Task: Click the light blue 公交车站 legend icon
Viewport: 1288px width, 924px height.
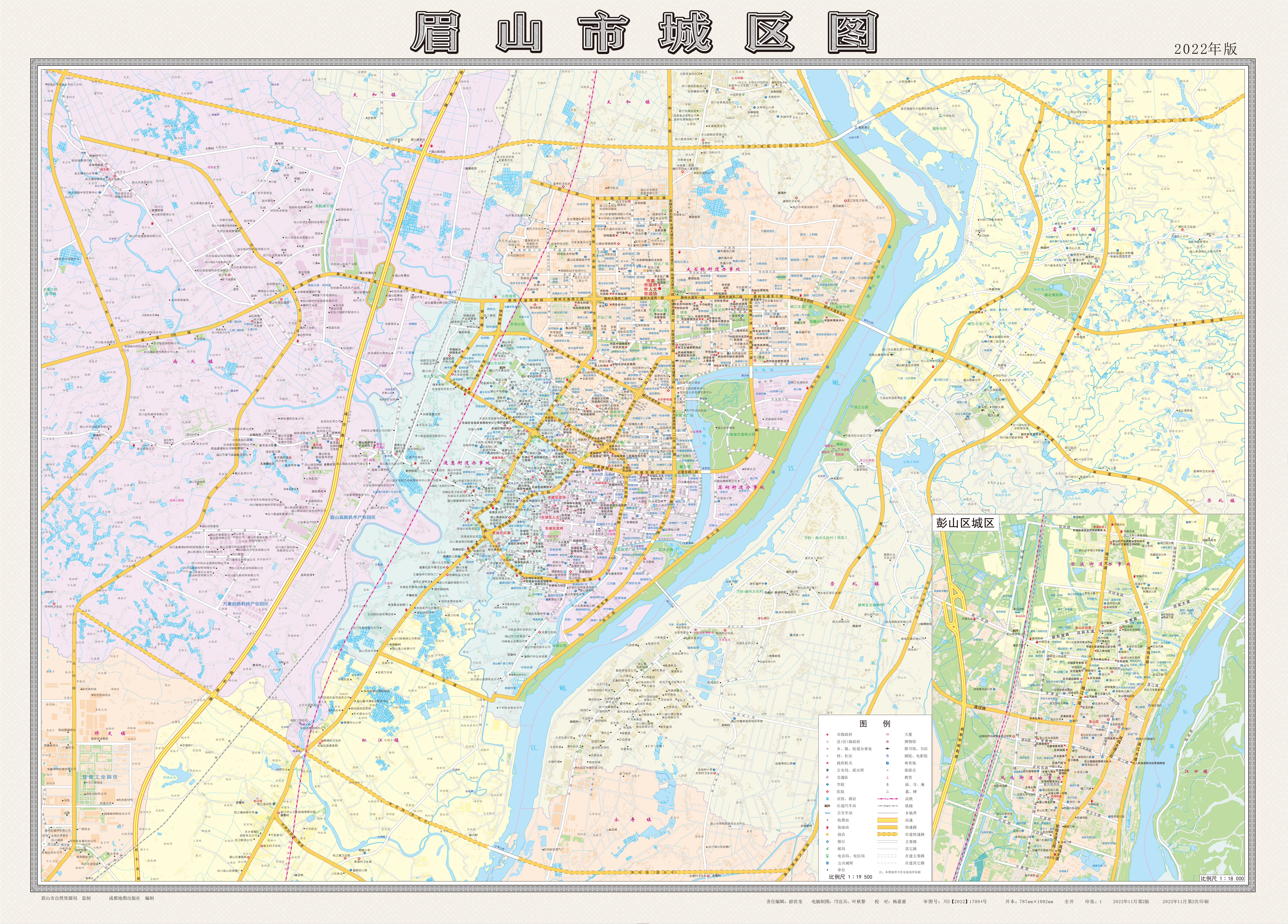Action: pos(827,813)
